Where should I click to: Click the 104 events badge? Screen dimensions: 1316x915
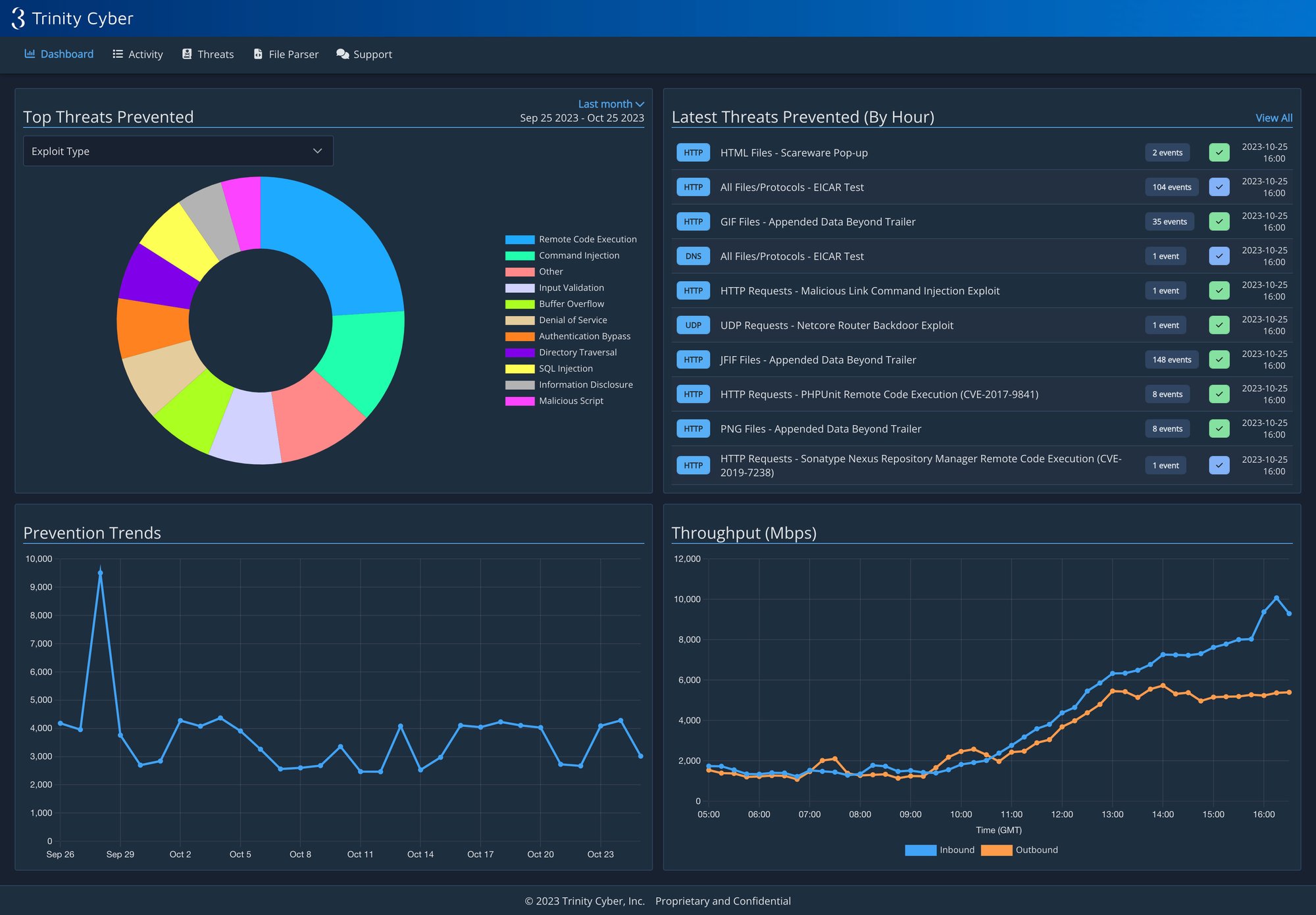(1171, 187)
